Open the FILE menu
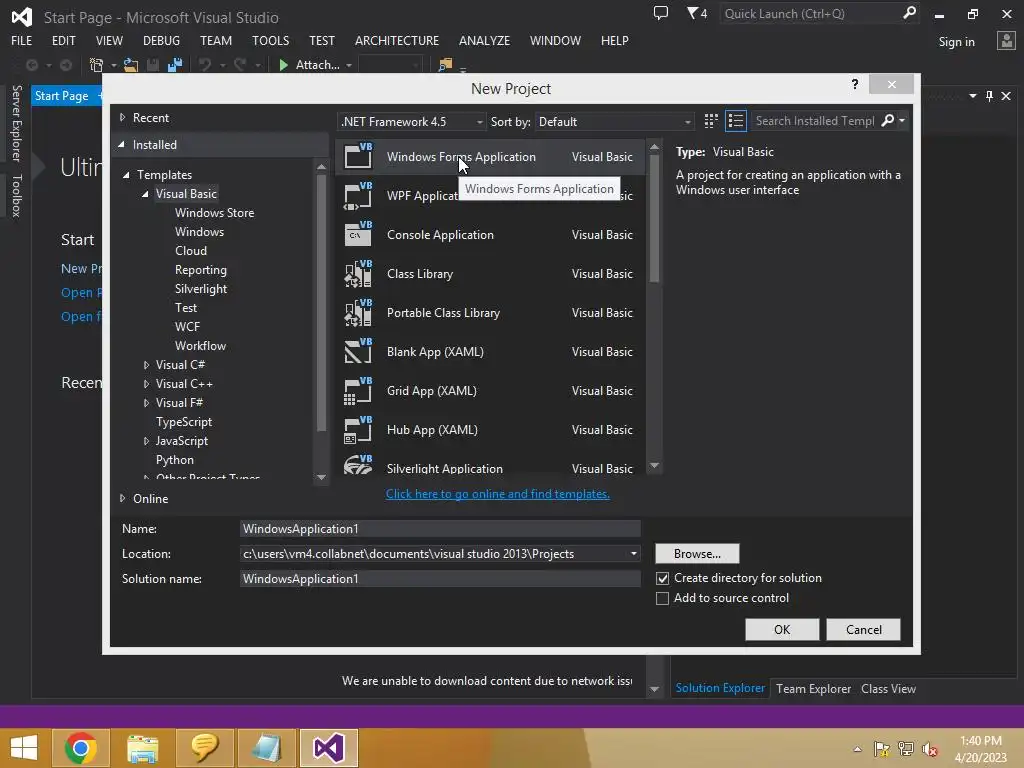The height and width of the screenshot is (768, 1024). click(x=22, y=40)
